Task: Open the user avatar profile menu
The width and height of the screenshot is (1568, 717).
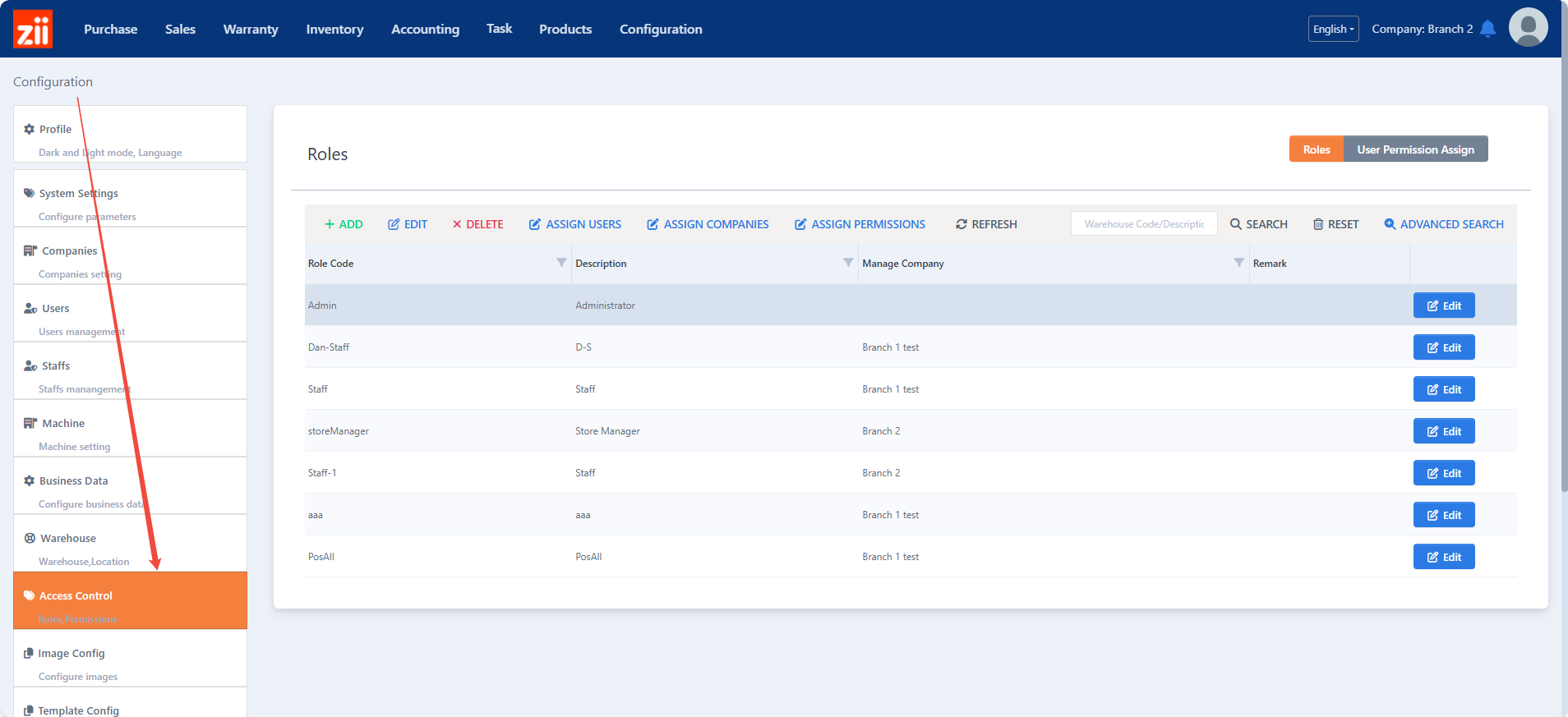Action: tap(1528, 28)
